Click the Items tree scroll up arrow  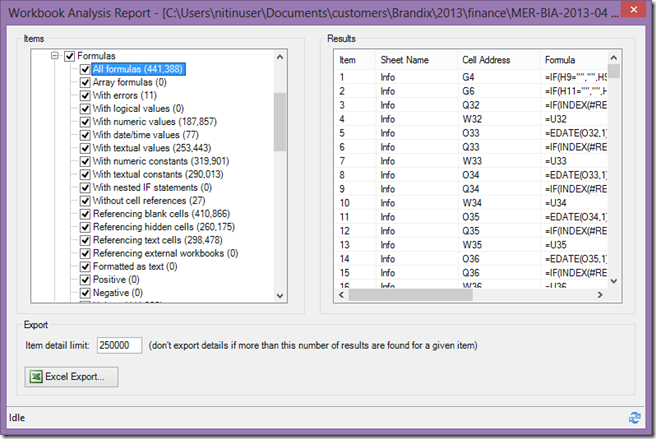click(280, 57)
